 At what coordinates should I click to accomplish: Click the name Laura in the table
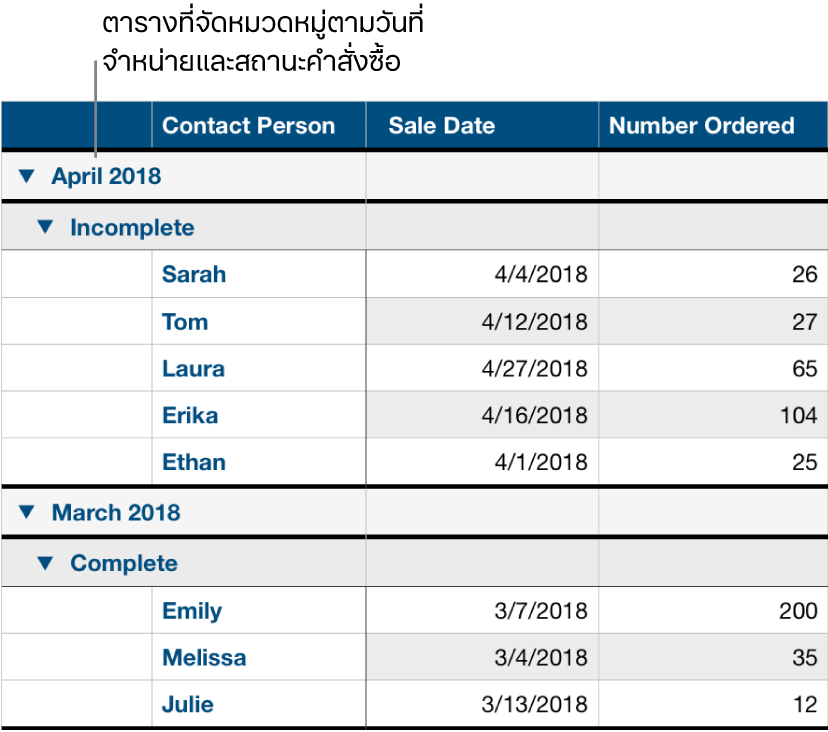[192, 368]
